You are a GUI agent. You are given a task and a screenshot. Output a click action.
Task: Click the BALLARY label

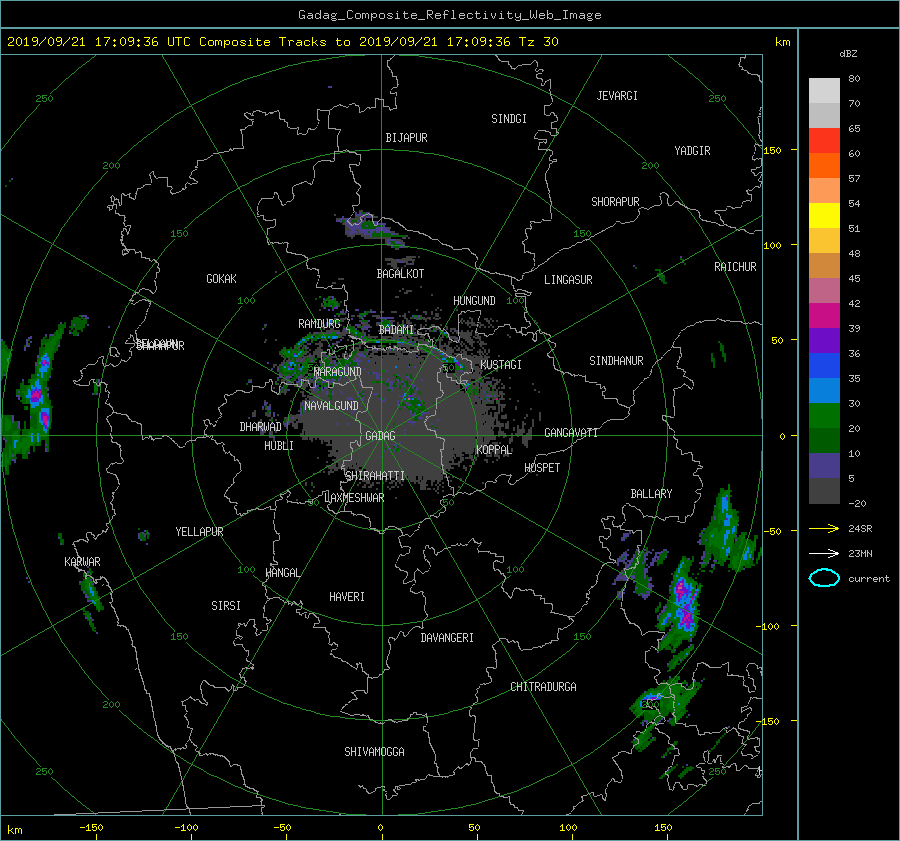click(x=651, y=494)
